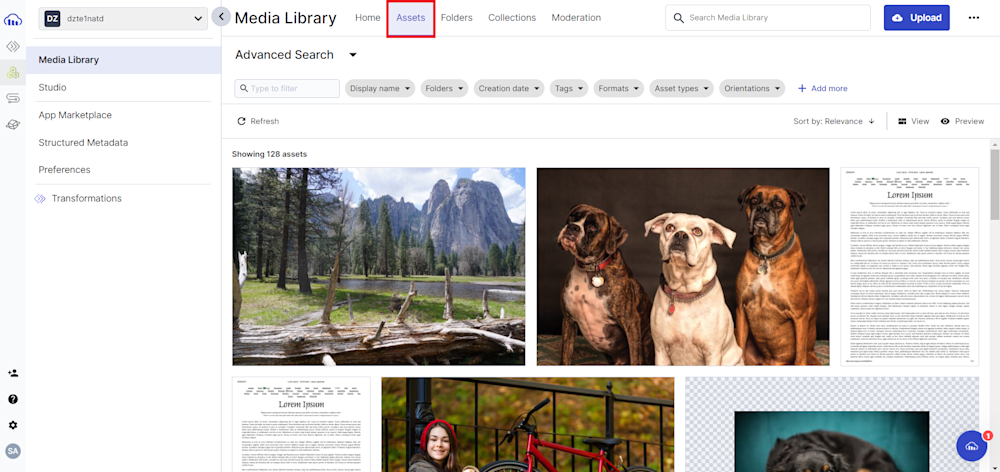The height and width of the screenshot is (472, 1000).
Task: Expand the Advanced Search dropdown arrow
Action: click(353, 55)
